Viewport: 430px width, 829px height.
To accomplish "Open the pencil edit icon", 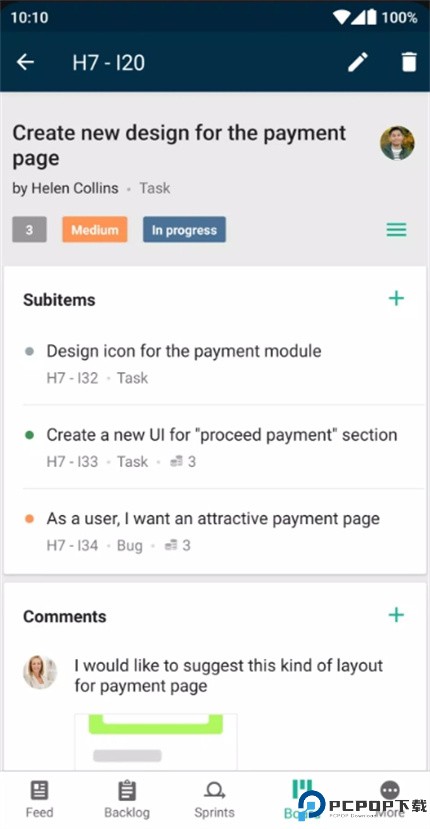I will [x=358, y=62].
